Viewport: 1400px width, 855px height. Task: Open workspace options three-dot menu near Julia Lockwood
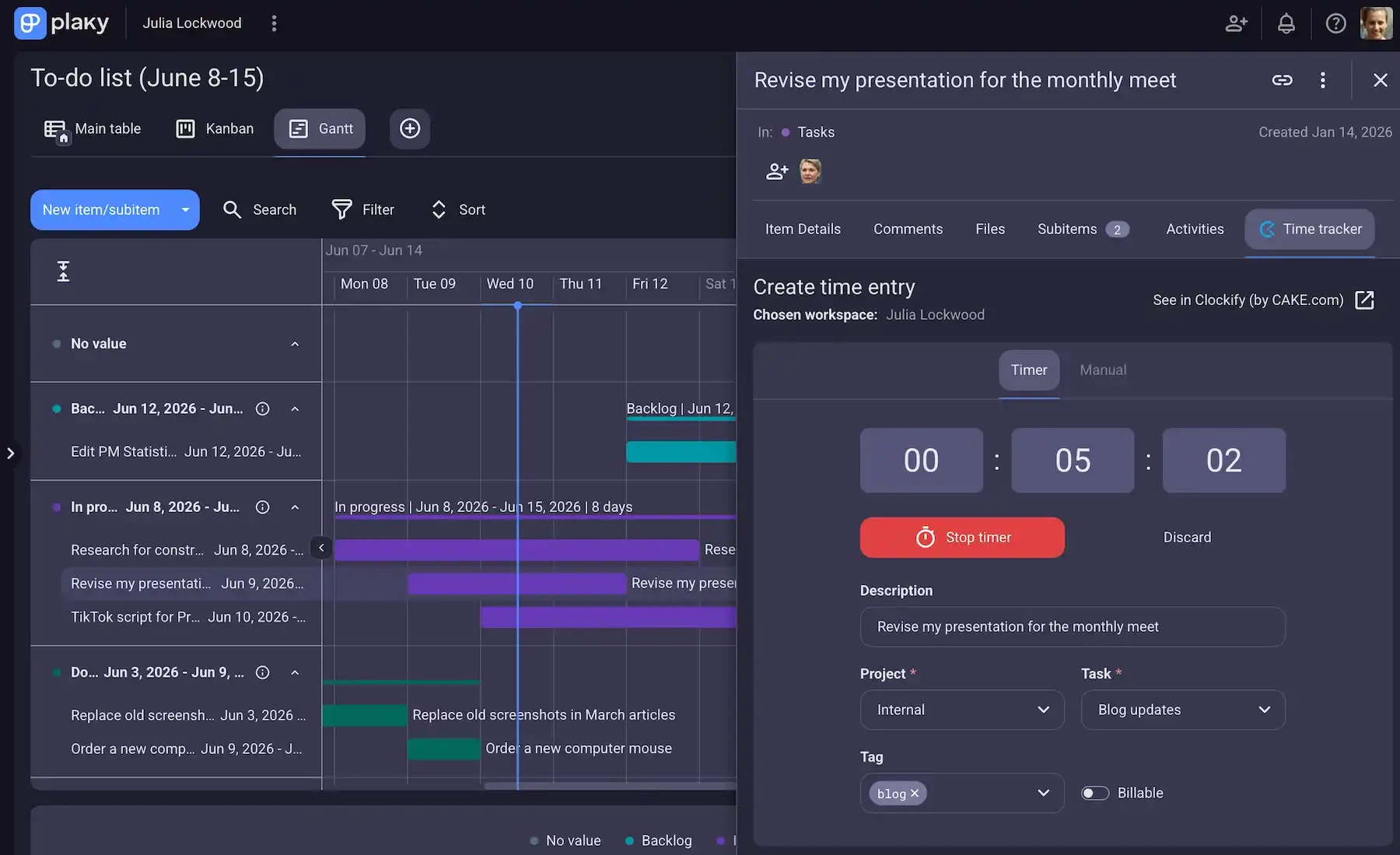[274, 23]
